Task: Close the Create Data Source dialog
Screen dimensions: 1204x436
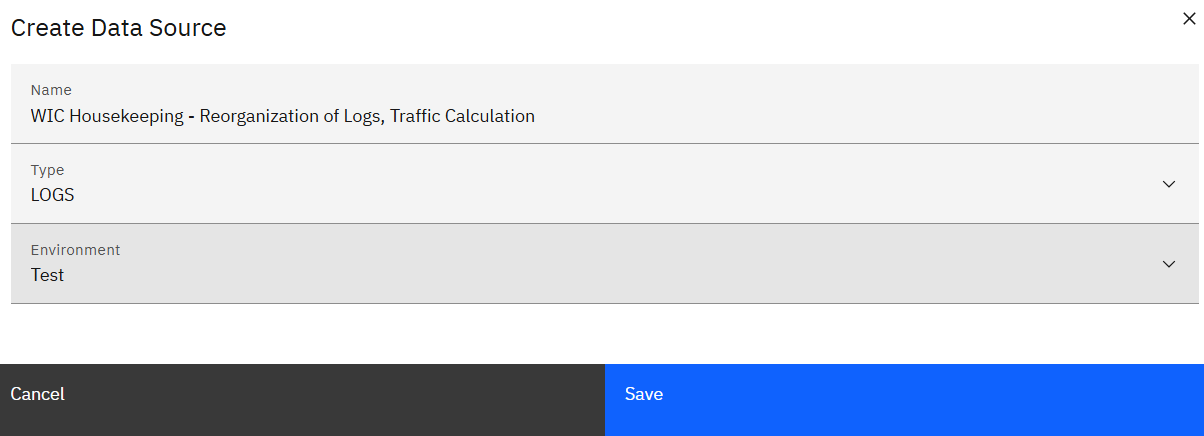Action: point(1189,18)
